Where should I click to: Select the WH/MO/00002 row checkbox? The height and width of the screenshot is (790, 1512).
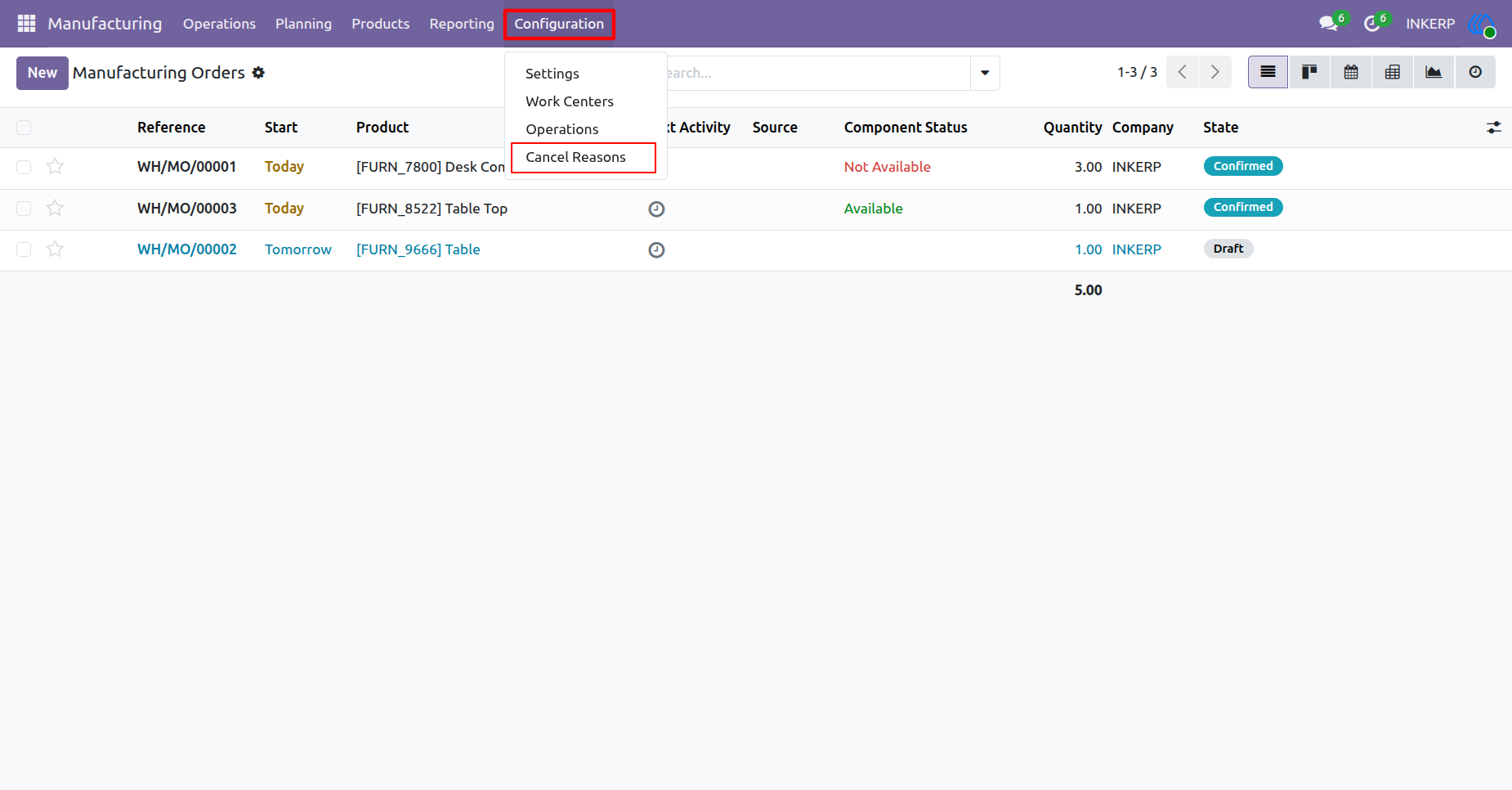click(x=24, y=249)
